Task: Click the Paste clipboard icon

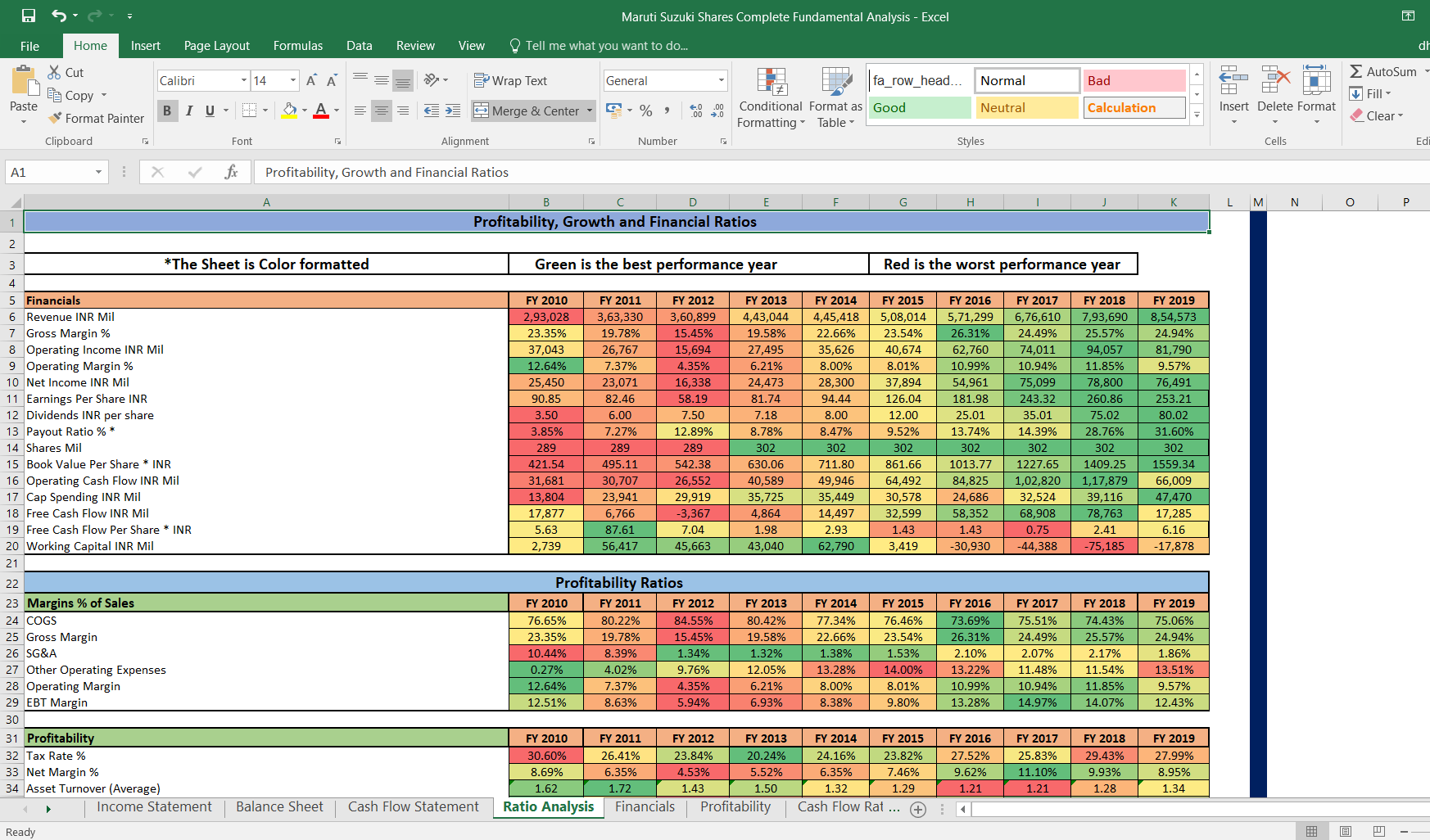Action: click(x=24, y=81)
